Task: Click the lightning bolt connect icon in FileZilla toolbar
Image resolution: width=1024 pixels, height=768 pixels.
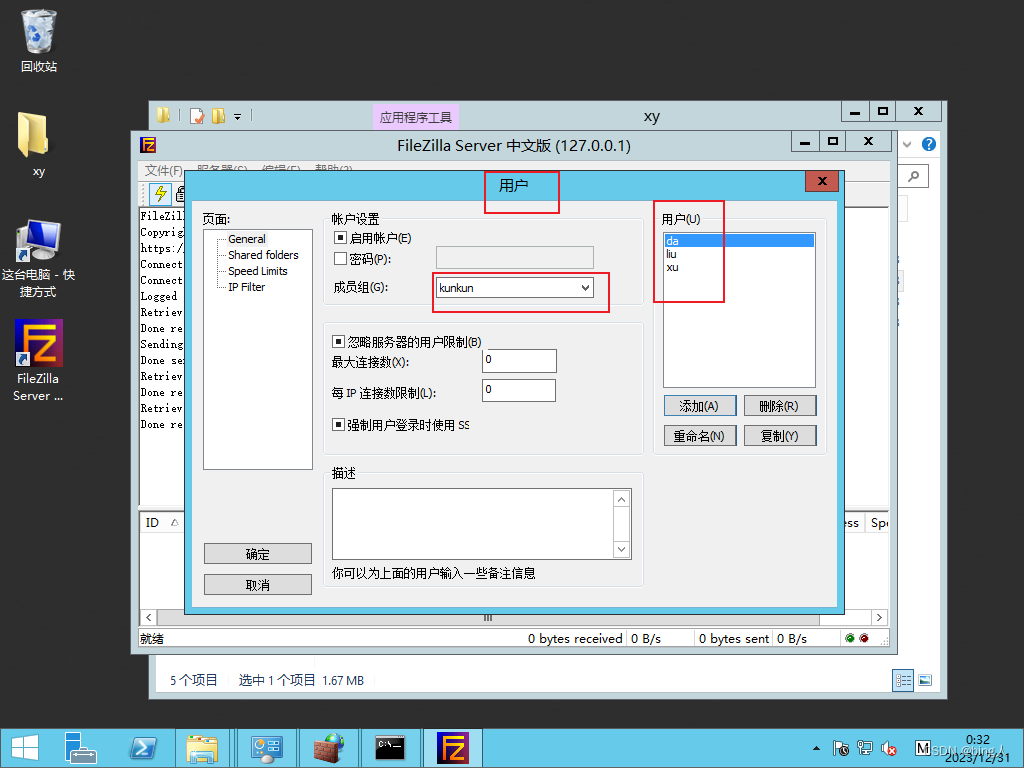Action: pyautogui.click(x=160, y=193)
